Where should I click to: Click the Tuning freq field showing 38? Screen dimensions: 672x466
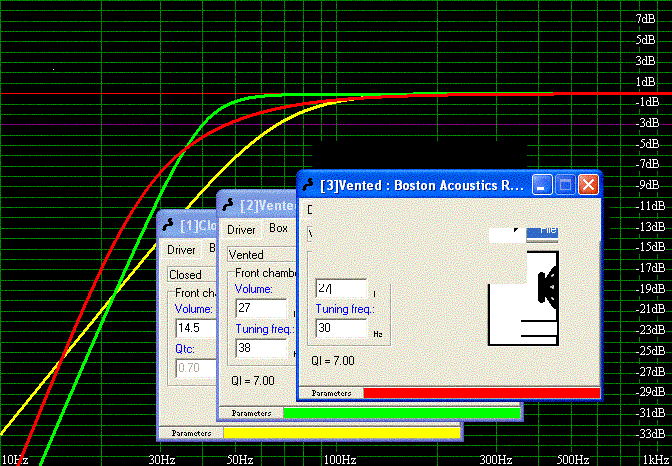tap(261, 348)
